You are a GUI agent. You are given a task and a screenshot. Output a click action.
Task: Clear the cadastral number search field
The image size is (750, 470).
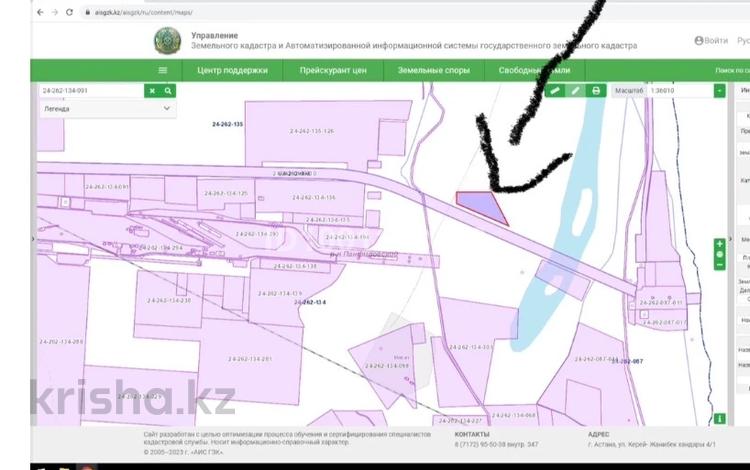pyautogui.click(x=153, y=90)
